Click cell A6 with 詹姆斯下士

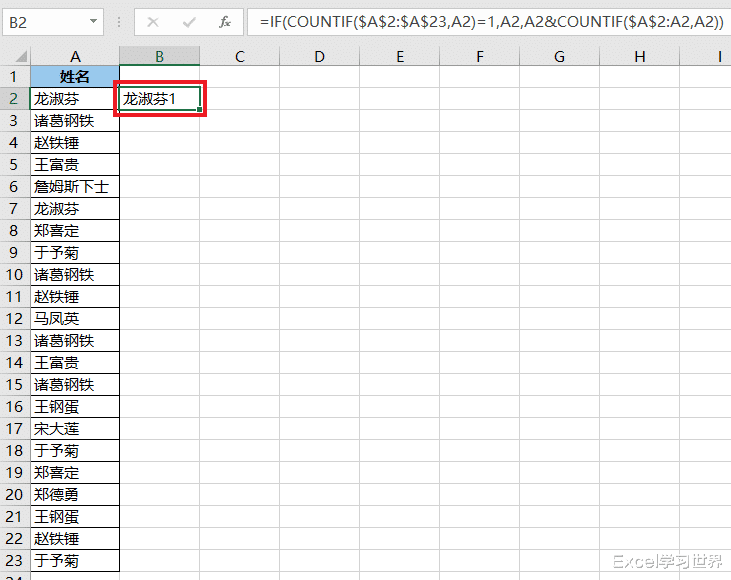coord(75,186)
